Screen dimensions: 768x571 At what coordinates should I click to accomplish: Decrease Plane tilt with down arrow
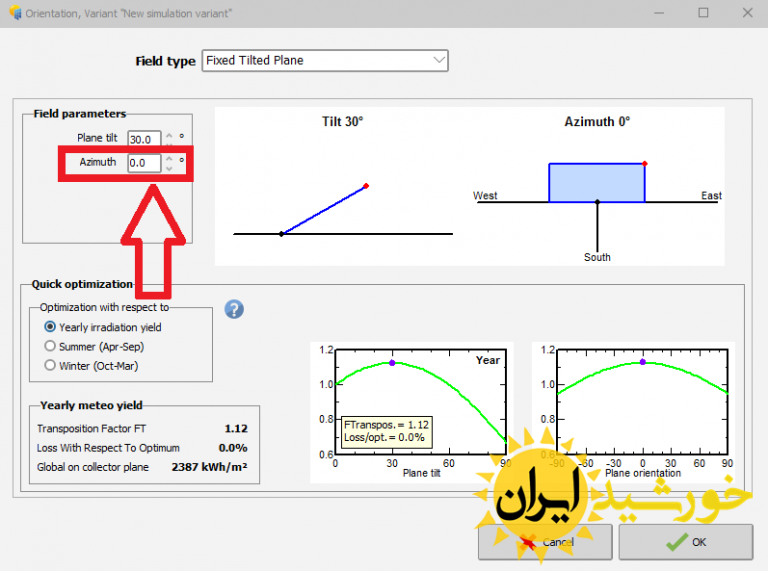[169, 143]
